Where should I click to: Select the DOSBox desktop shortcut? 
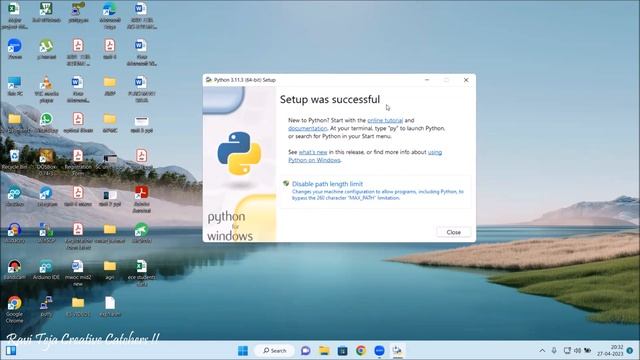[47, 162]
